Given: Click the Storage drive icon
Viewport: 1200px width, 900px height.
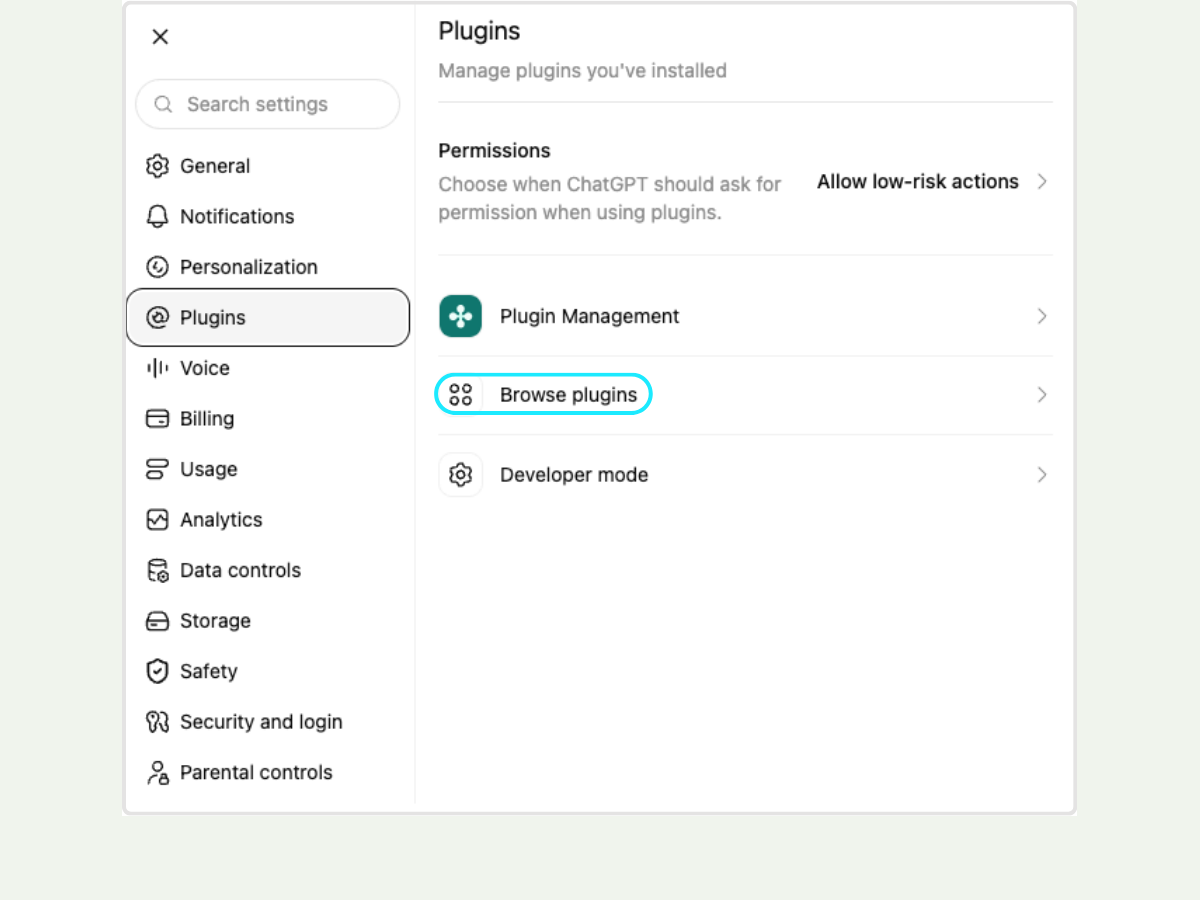Looking at the screenshot, I should coord(157,621).
